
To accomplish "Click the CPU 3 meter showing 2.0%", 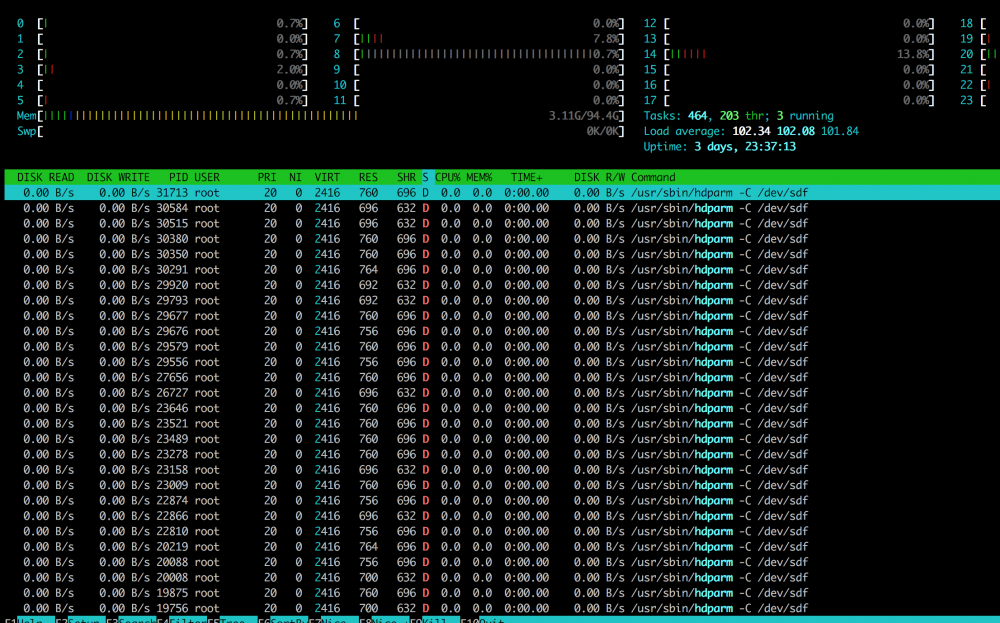I will 163,70.
